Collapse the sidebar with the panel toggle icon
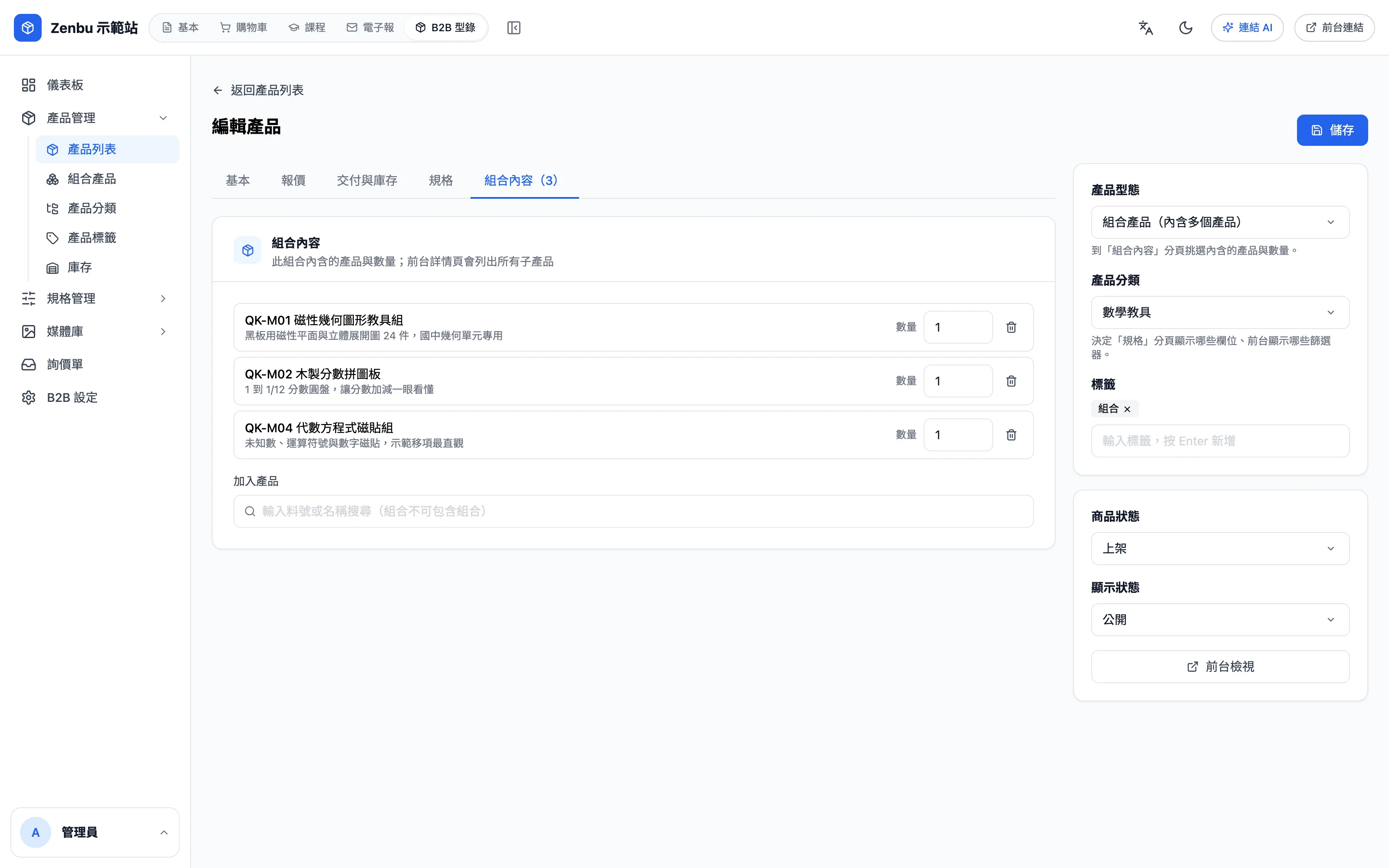 (513, 27)
